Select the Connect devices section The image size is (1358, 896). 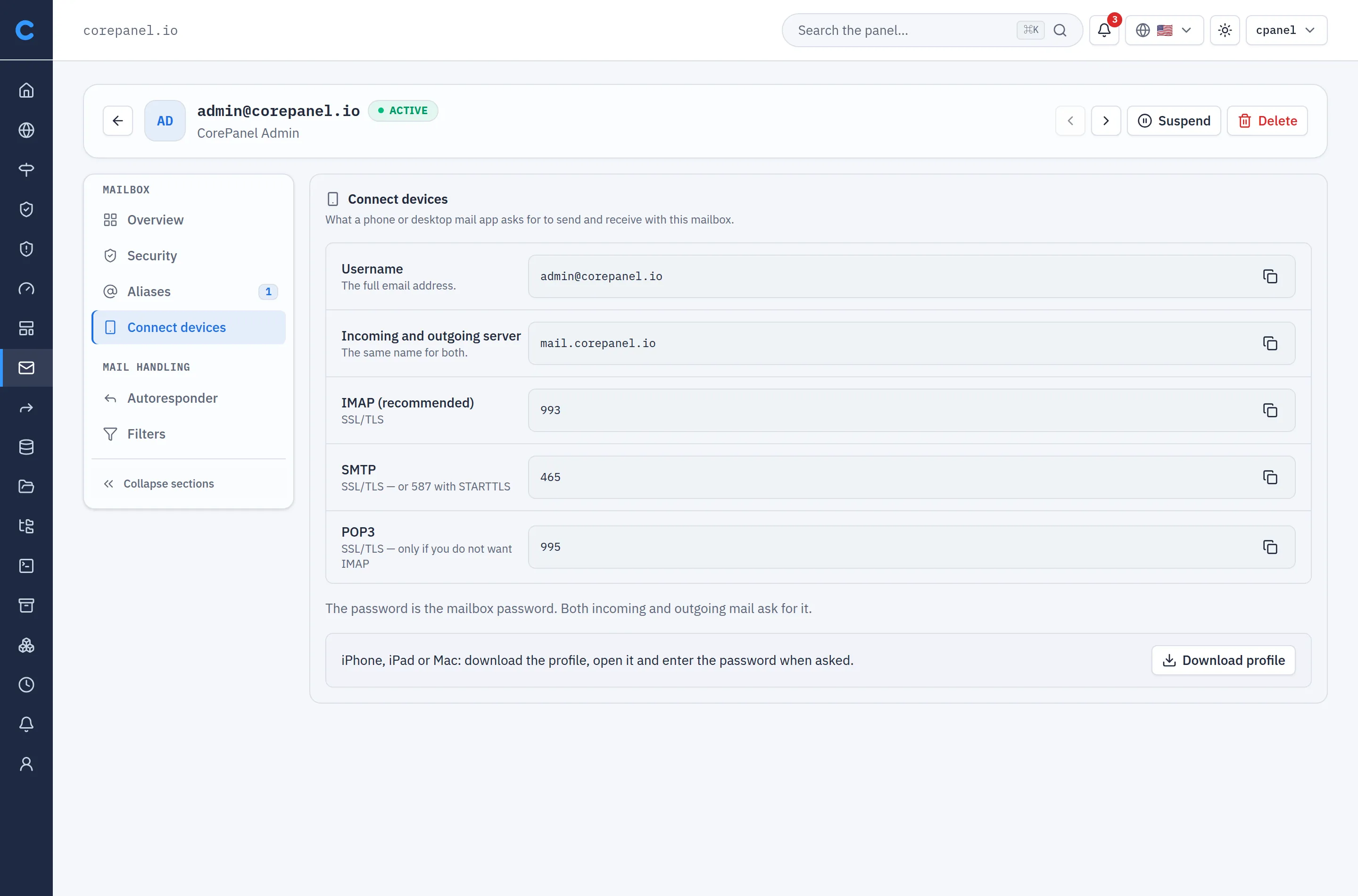pos(189,327)
